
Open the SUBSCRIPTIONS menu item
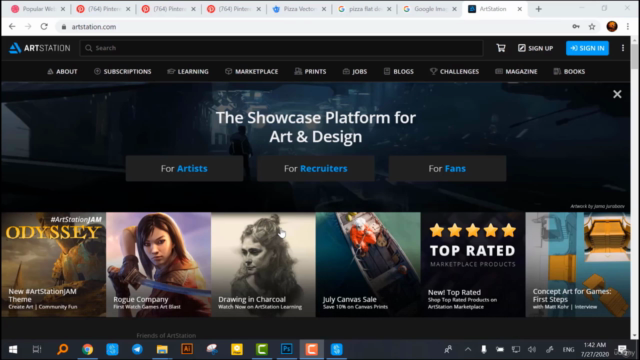point(122,71)
